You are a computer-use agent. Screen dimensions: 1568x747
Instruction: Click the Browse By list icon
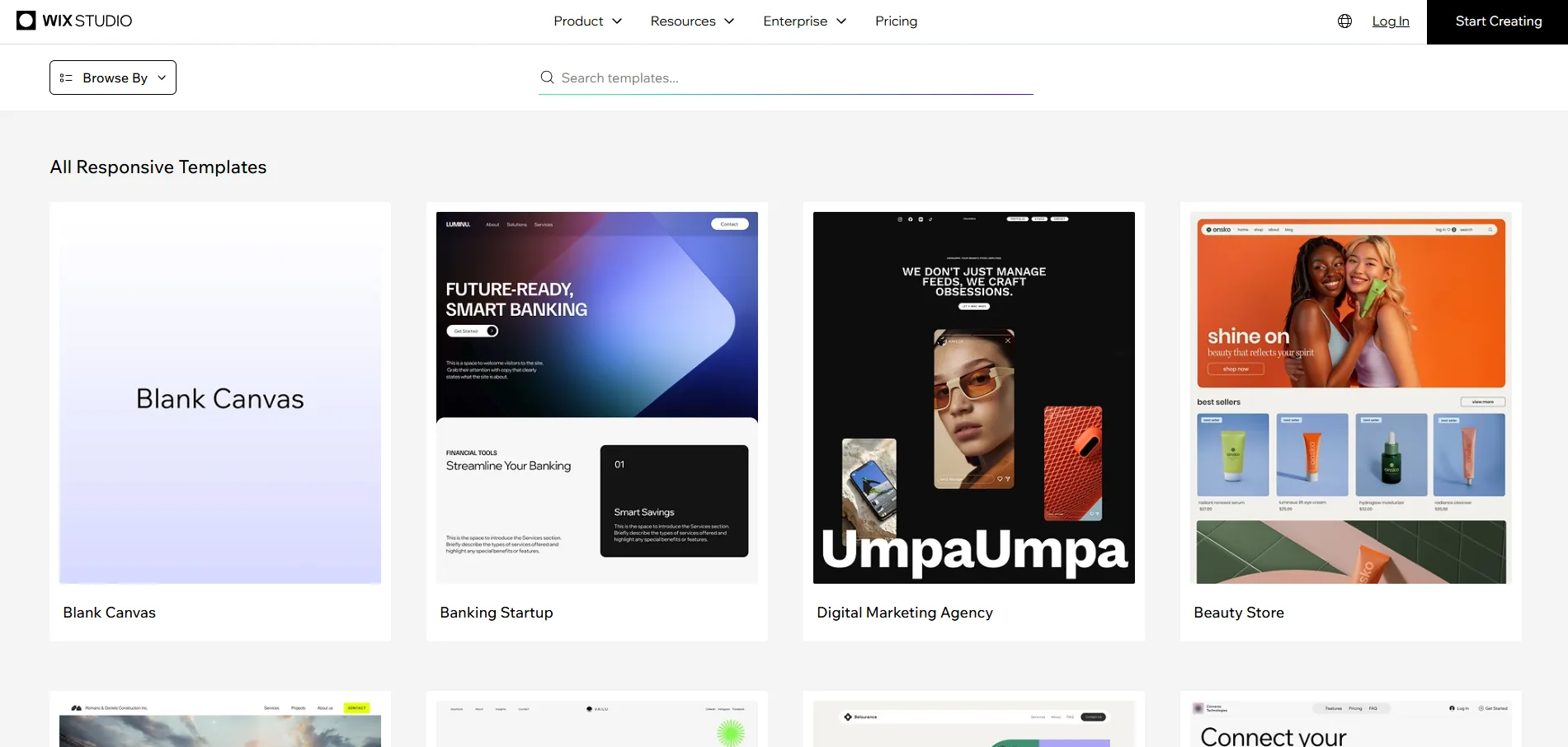point(66,78)
